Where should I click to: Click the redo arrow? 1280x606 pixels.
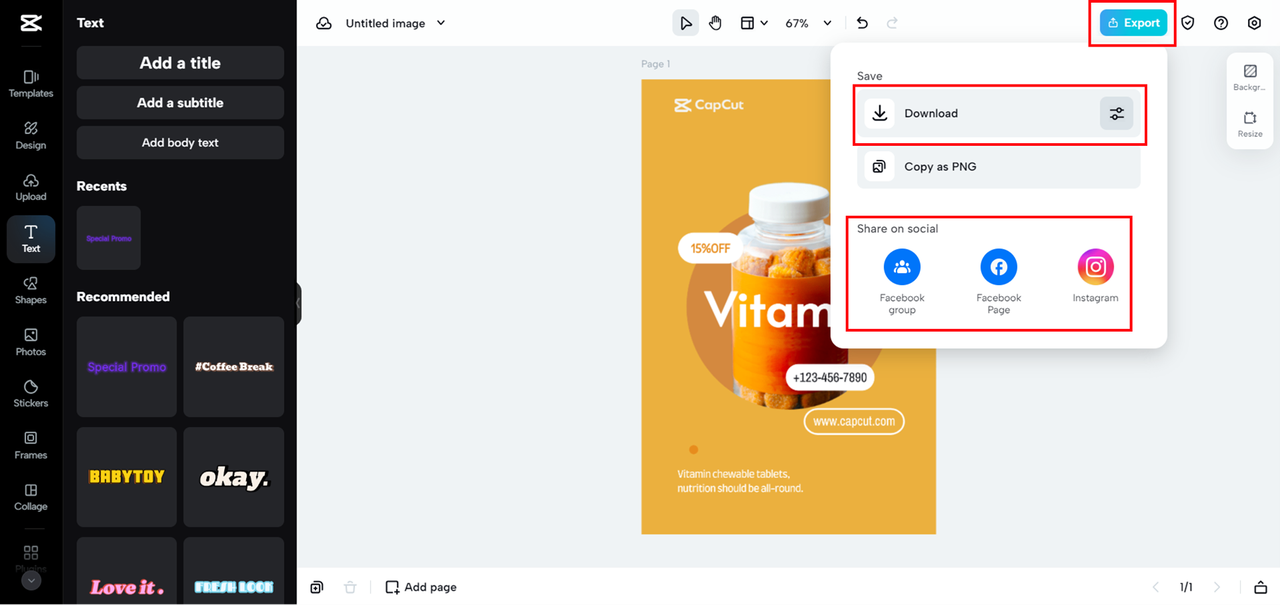[x=892, y=23]
